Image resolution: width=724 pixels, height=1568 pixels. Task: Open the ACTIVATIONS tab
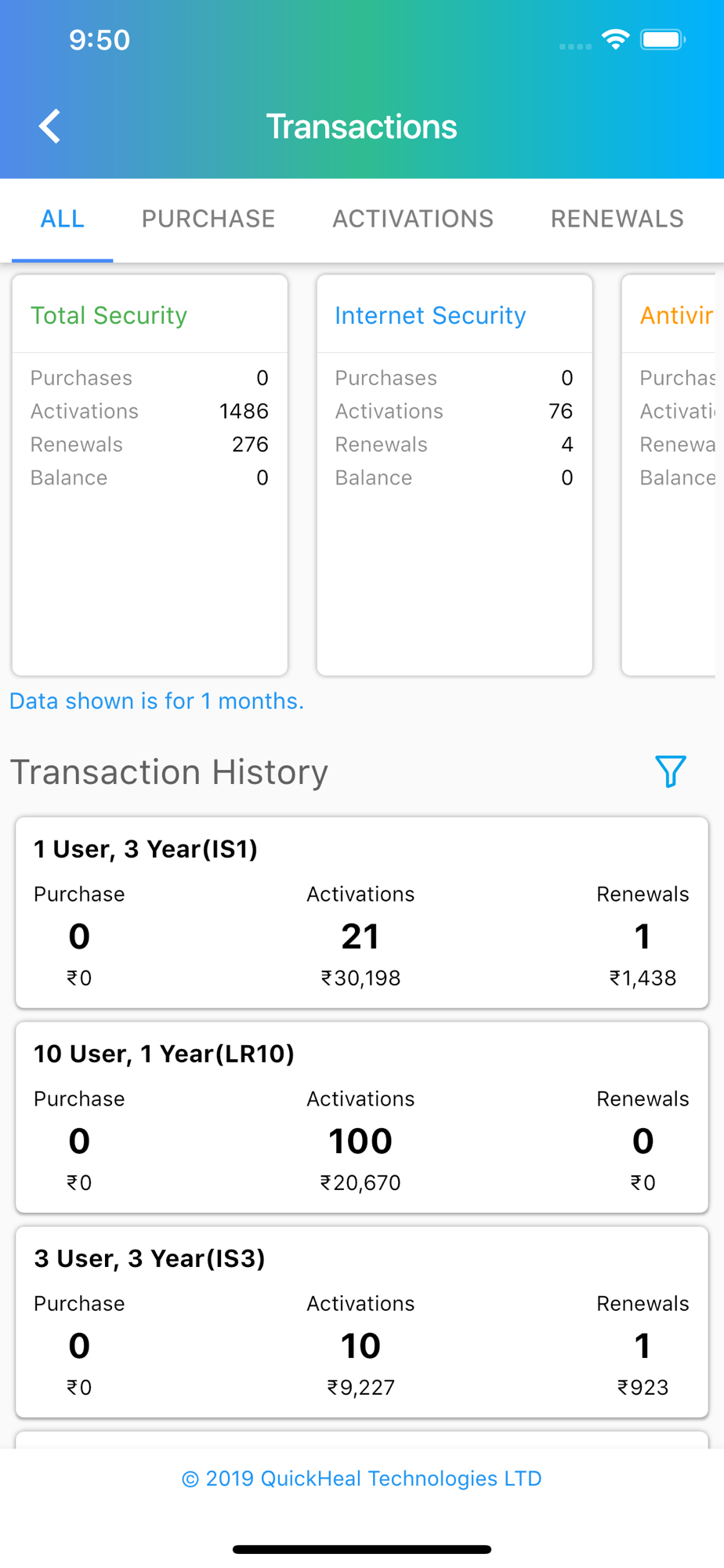(413, 219)
